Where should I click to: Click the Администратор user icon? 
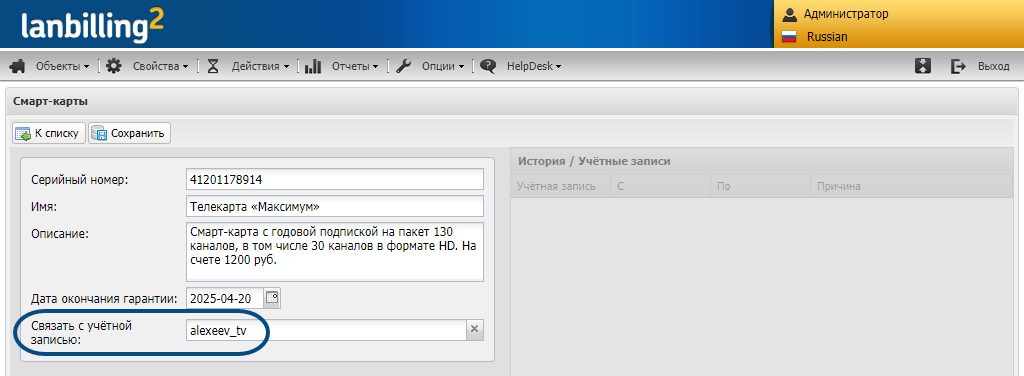point(790,14)
